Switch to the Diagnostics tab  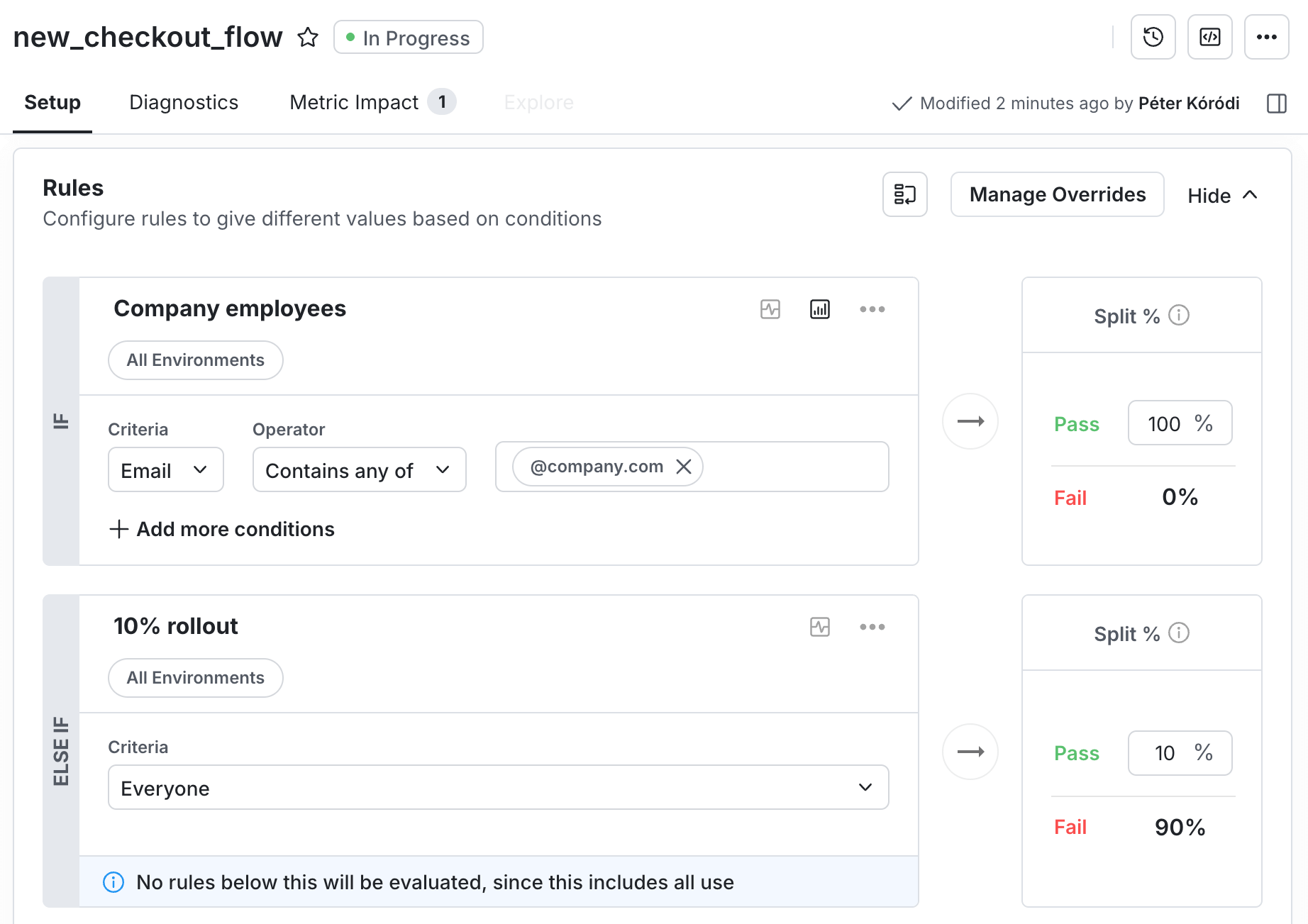[x=183, y=102]
